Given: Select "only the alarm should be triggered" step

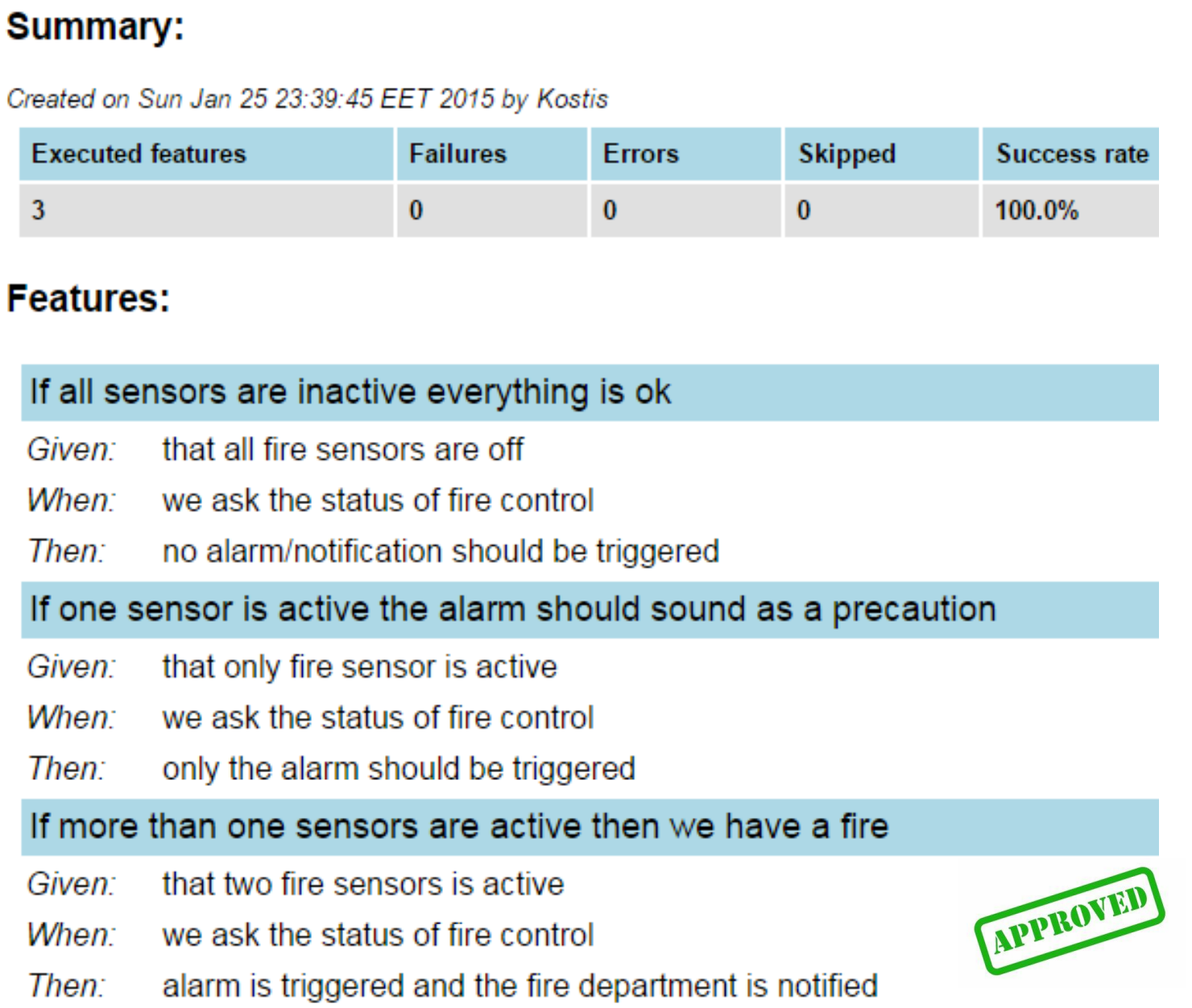Looking at the screenshot, I should [399, 769].
